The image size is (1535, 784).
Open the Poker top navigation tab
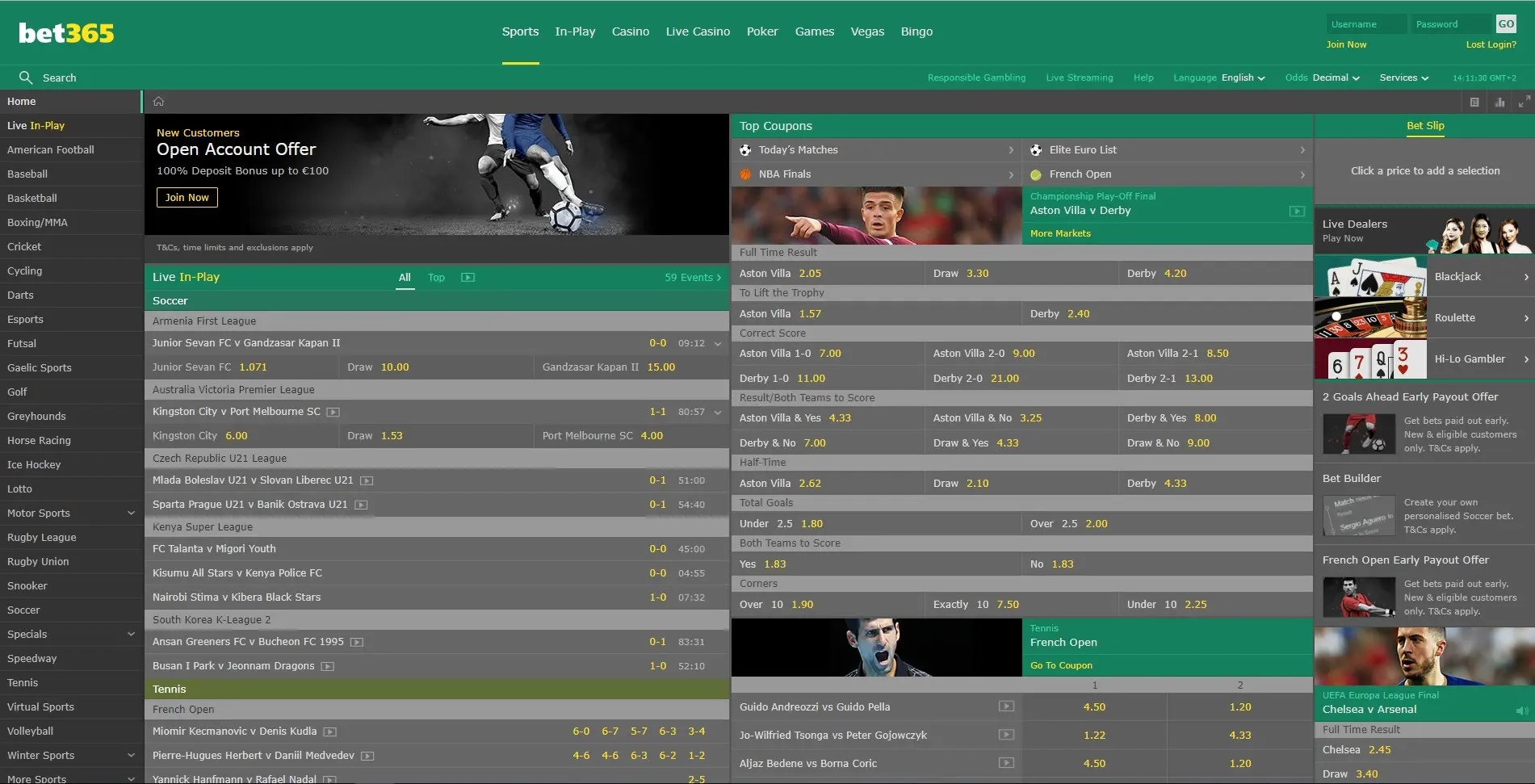[762, 31]
